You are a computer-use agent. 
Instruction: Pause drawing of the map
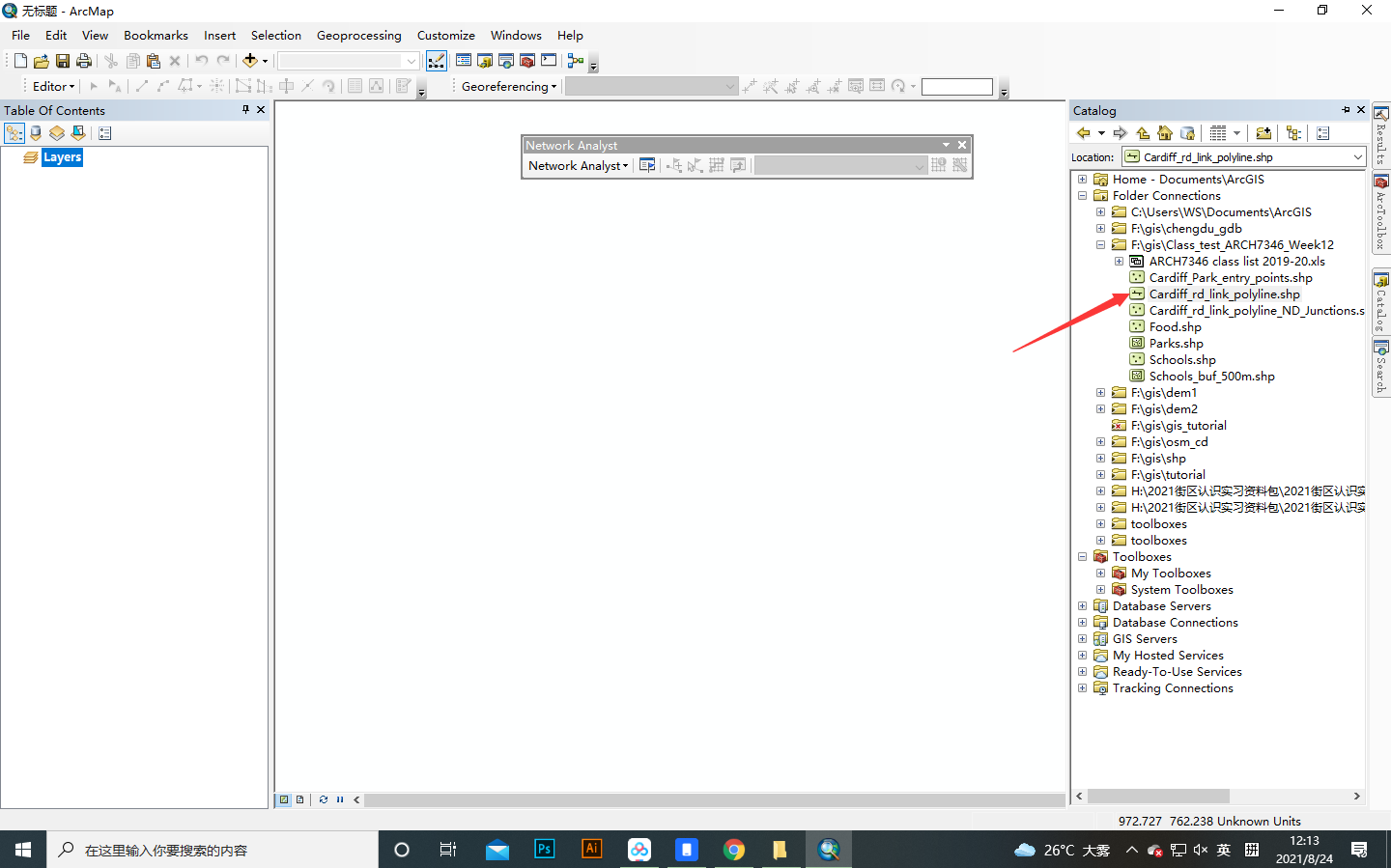pos(339,799)
